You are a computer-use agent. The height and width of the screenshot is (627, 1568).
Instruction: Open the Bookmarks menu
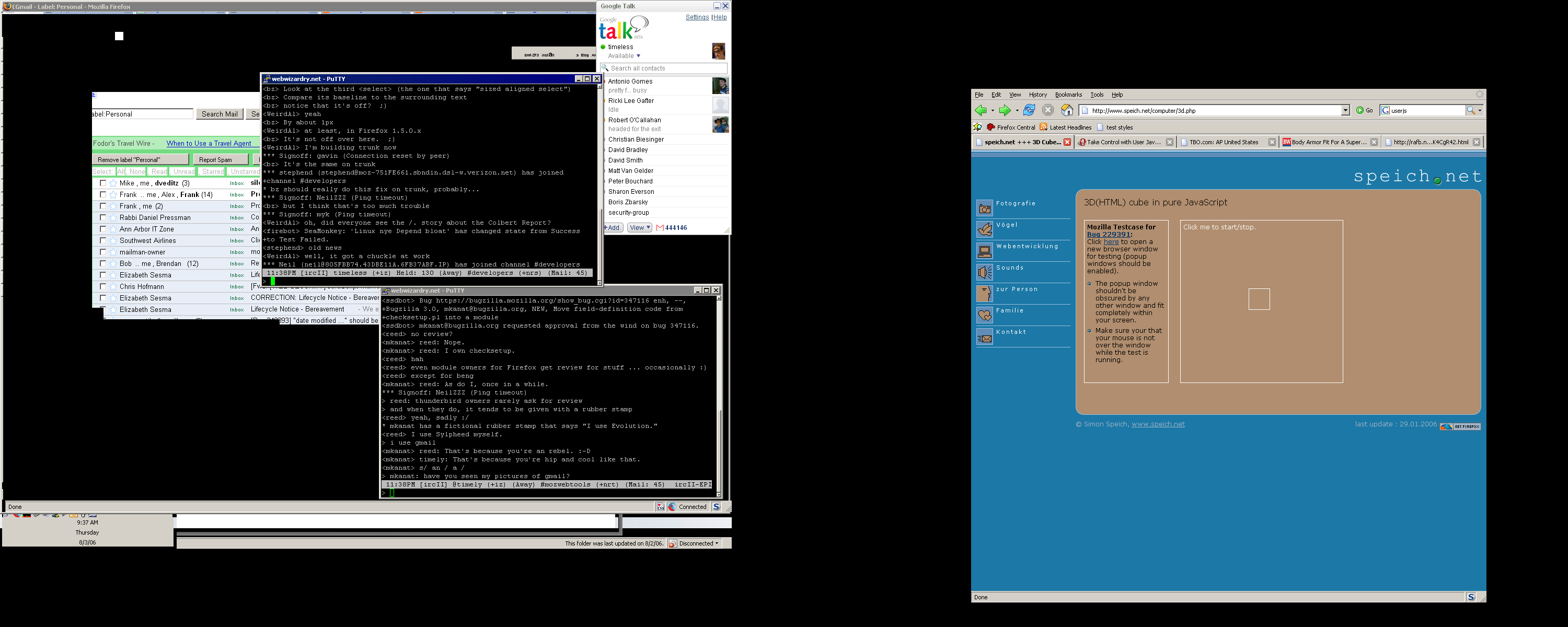1068,95
